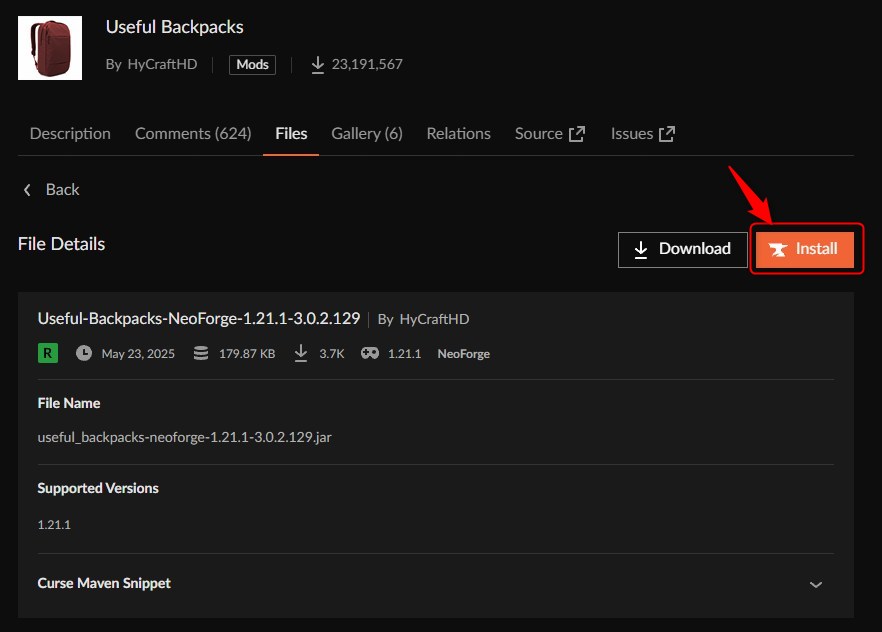882x632 pixels.
Task: Open HyCraftHD link beside file title
Action: (x=434, y=319)
